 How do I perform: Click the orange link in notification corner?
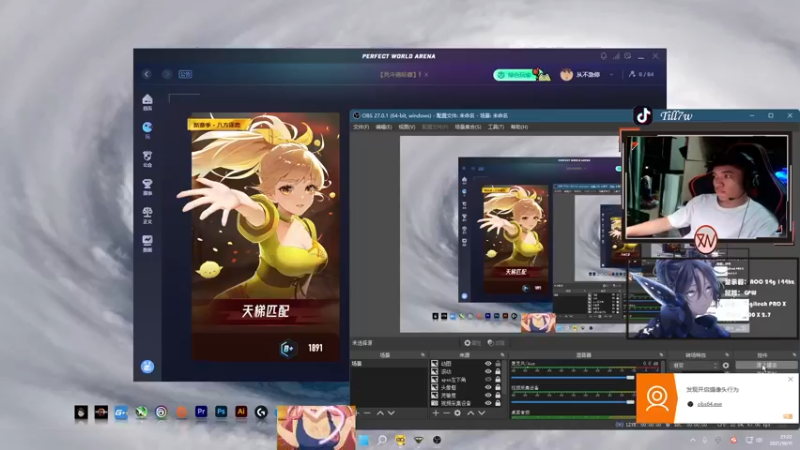click(x=788, y=417)
